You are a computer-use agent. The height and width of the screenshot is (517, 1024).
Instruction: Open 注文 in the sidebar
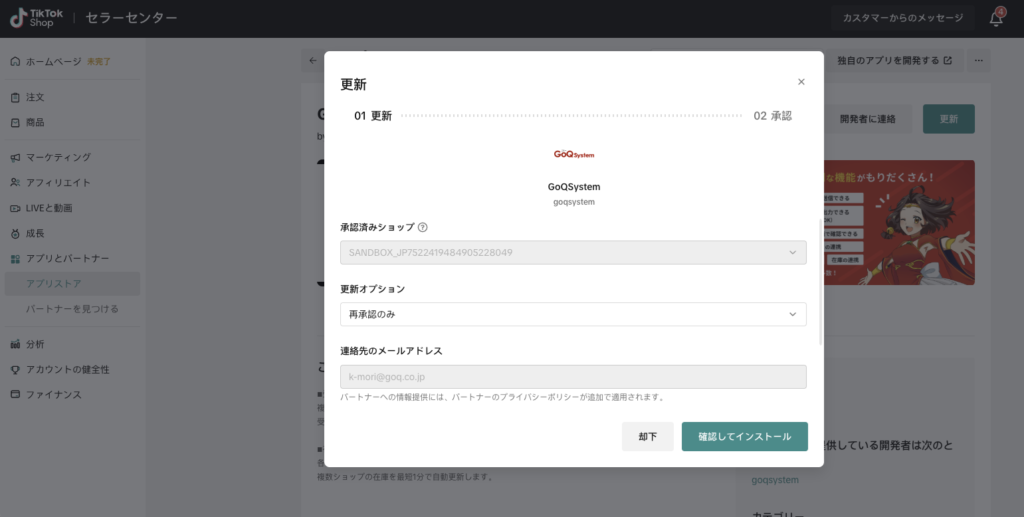35,97
